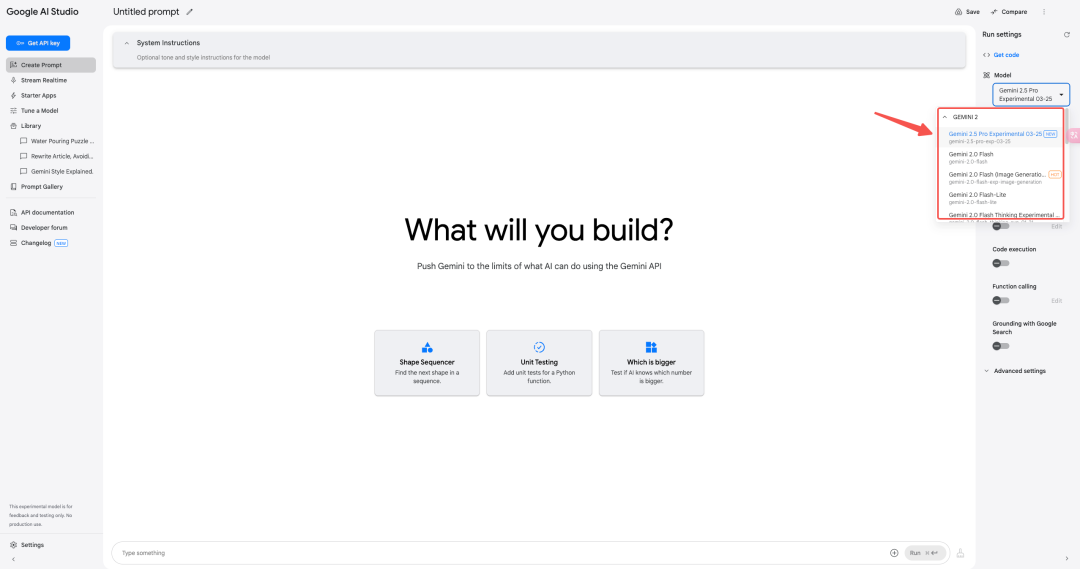1080x569 pixels.
Task: Select the Gemini 2.0 Flash-Lite model option
Action: (x=1002, y=198)
